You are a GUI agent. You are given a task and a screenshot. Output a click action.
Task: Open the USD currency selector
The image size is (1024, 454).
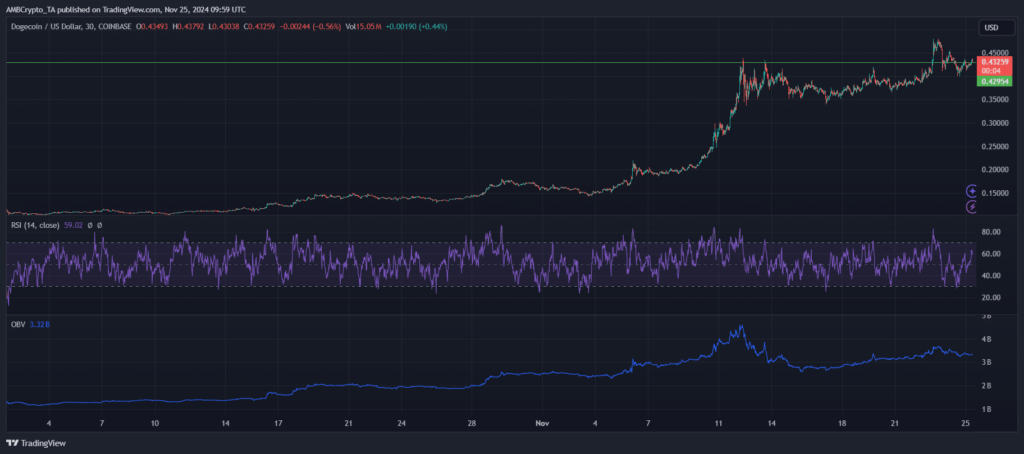[x=991, y=27]
